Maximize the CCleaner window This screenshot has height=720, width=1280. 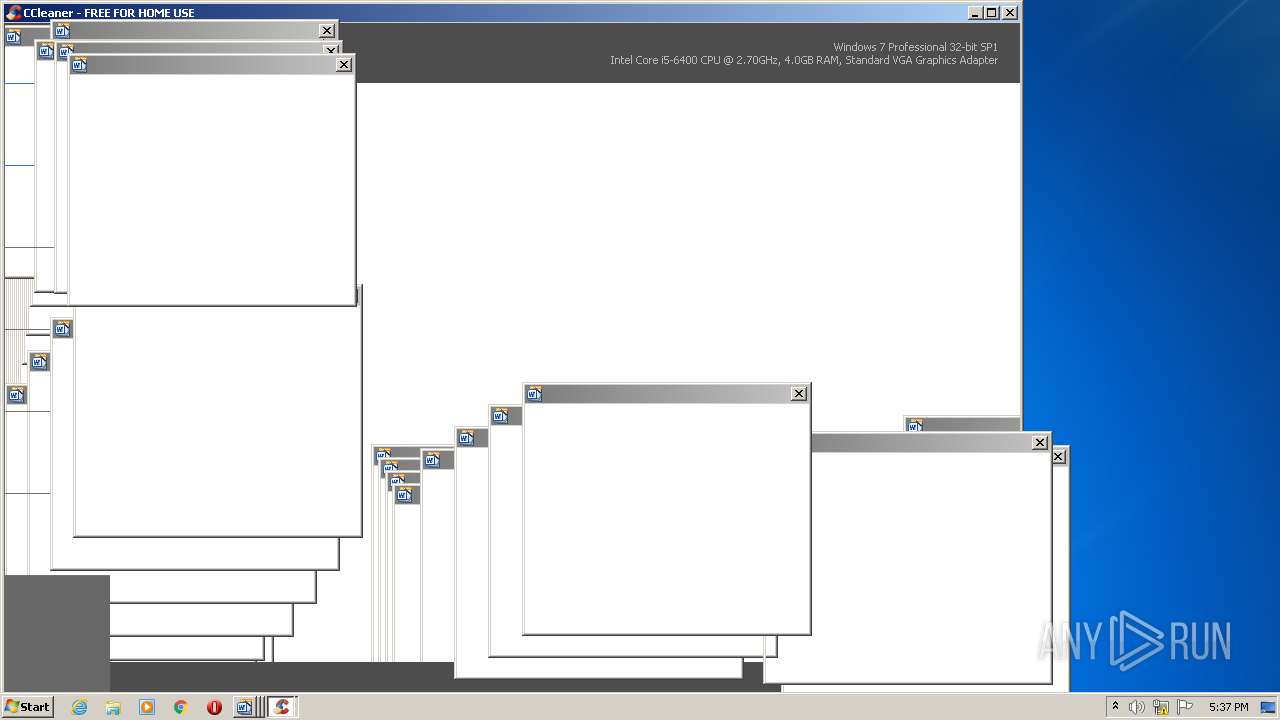pos(991,13)
